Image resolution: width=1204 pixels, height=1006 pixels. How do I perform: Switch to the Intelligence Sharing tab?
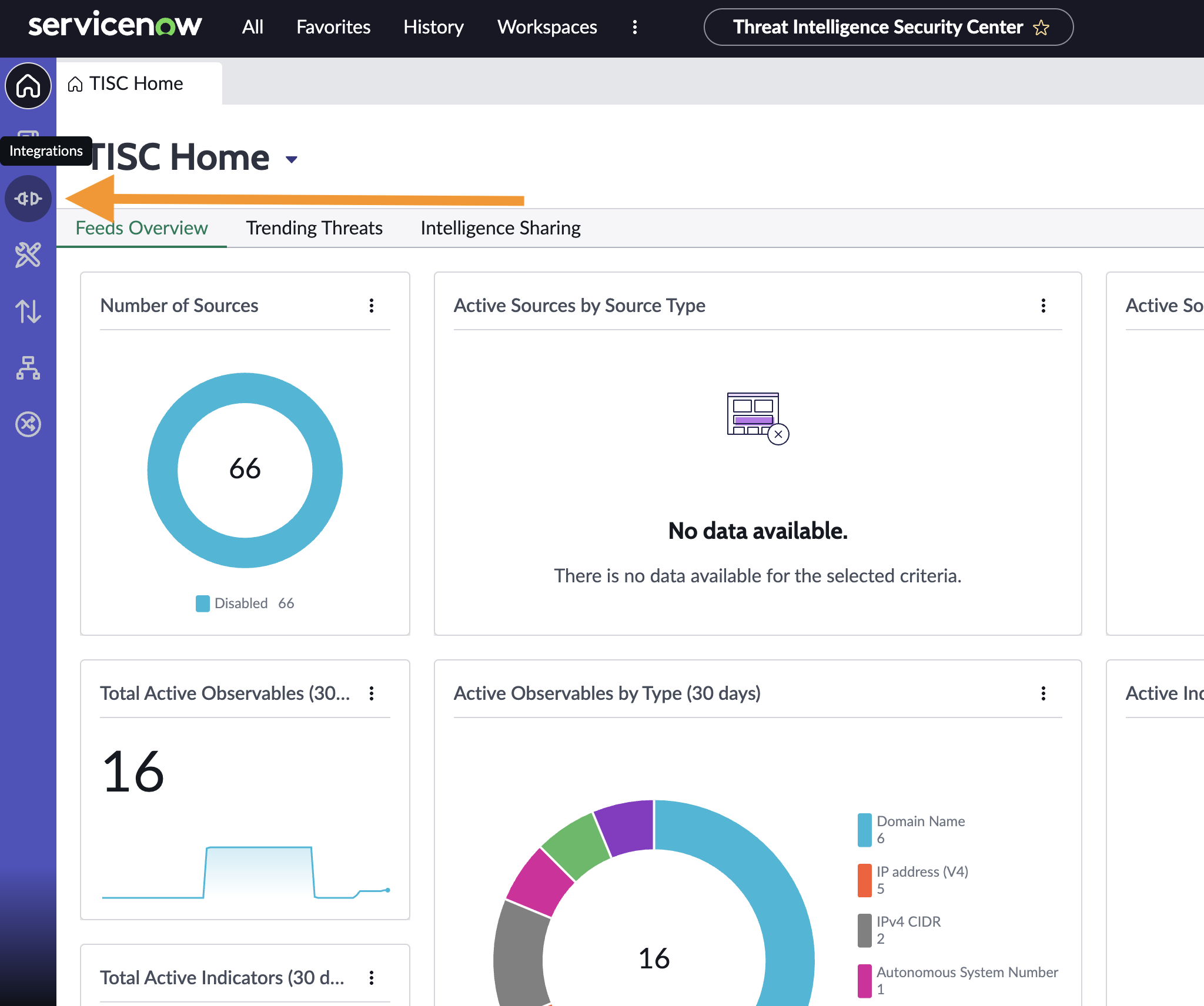point(500,228)
